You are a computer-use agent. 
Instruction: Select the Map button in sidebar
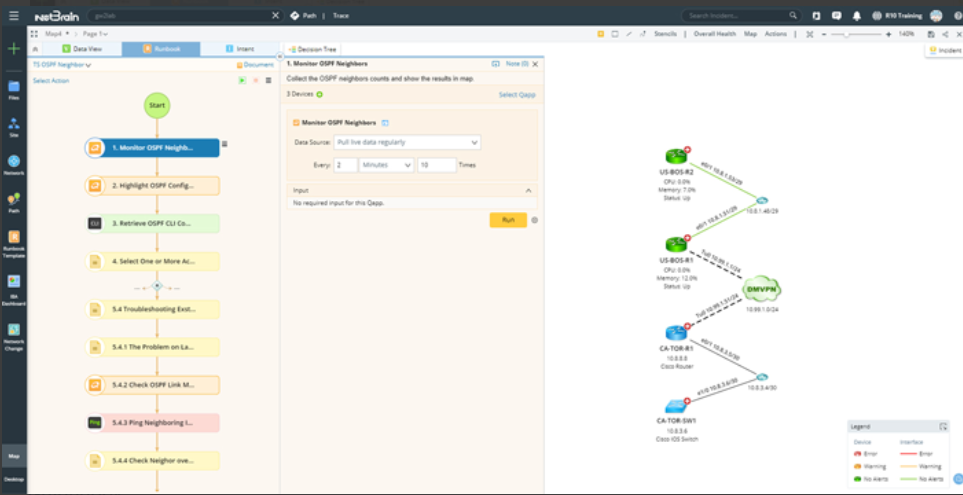14,456
